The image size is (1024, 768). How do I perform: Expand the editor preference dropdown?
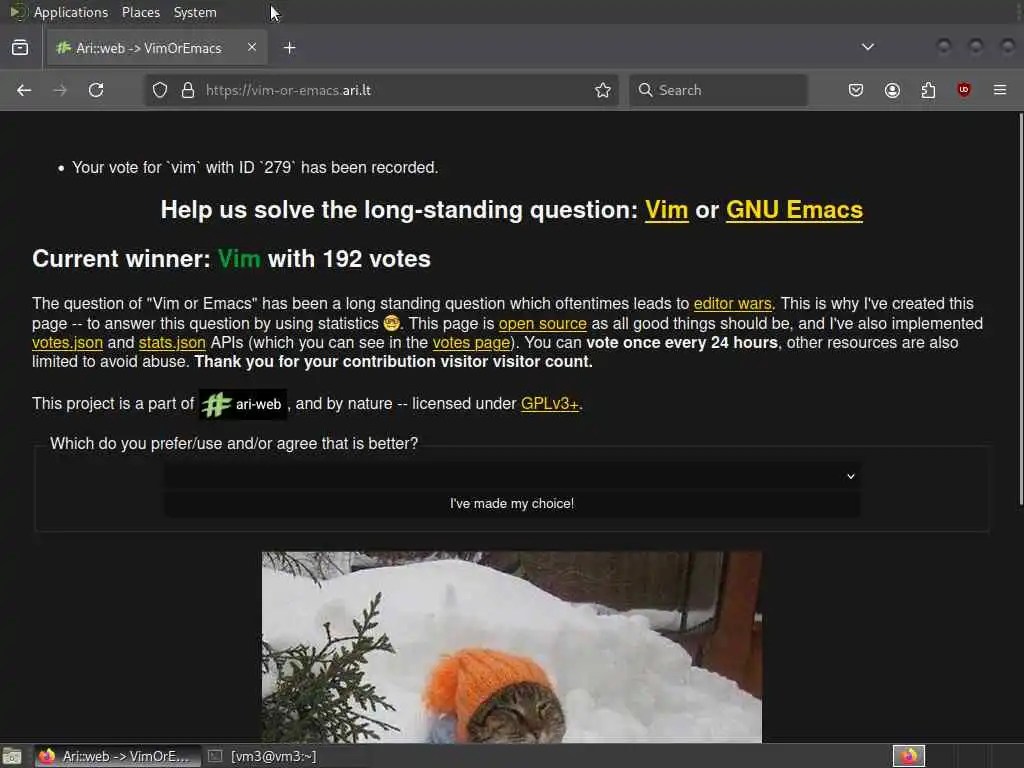[512, 476]
